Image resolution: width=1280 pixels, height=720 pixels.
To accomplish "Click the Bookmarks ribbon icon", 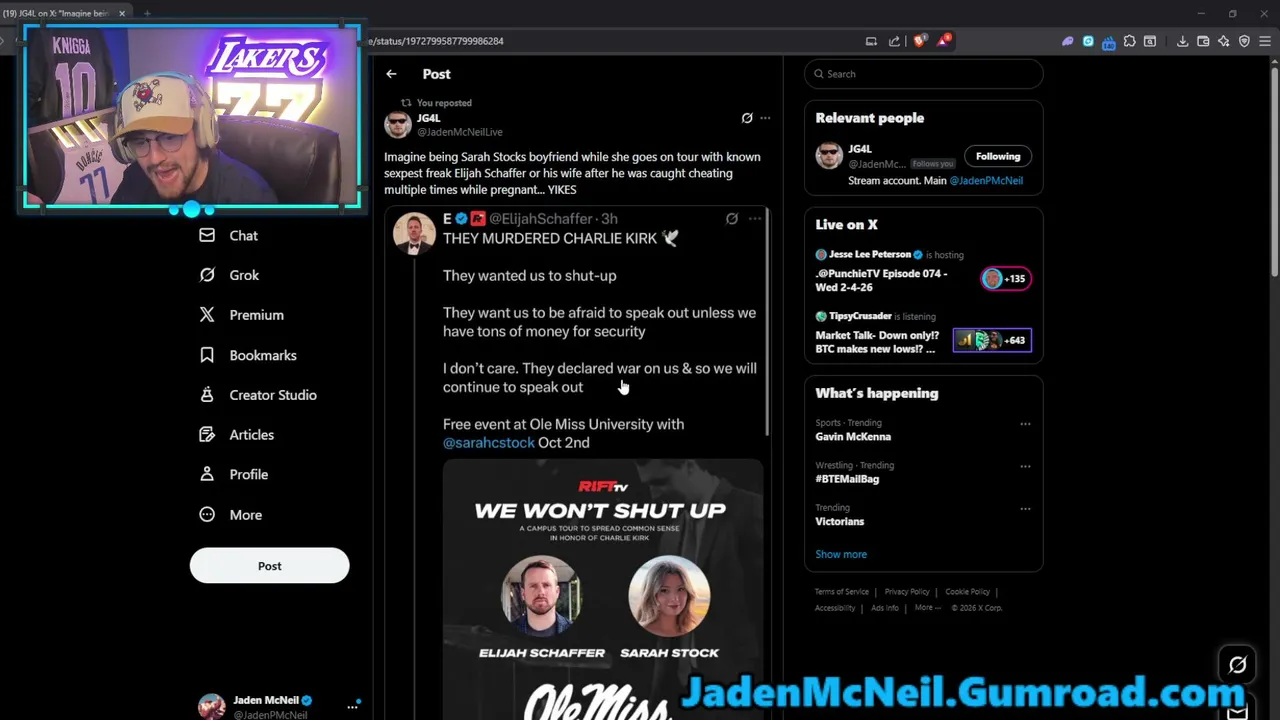I will 207,355.
